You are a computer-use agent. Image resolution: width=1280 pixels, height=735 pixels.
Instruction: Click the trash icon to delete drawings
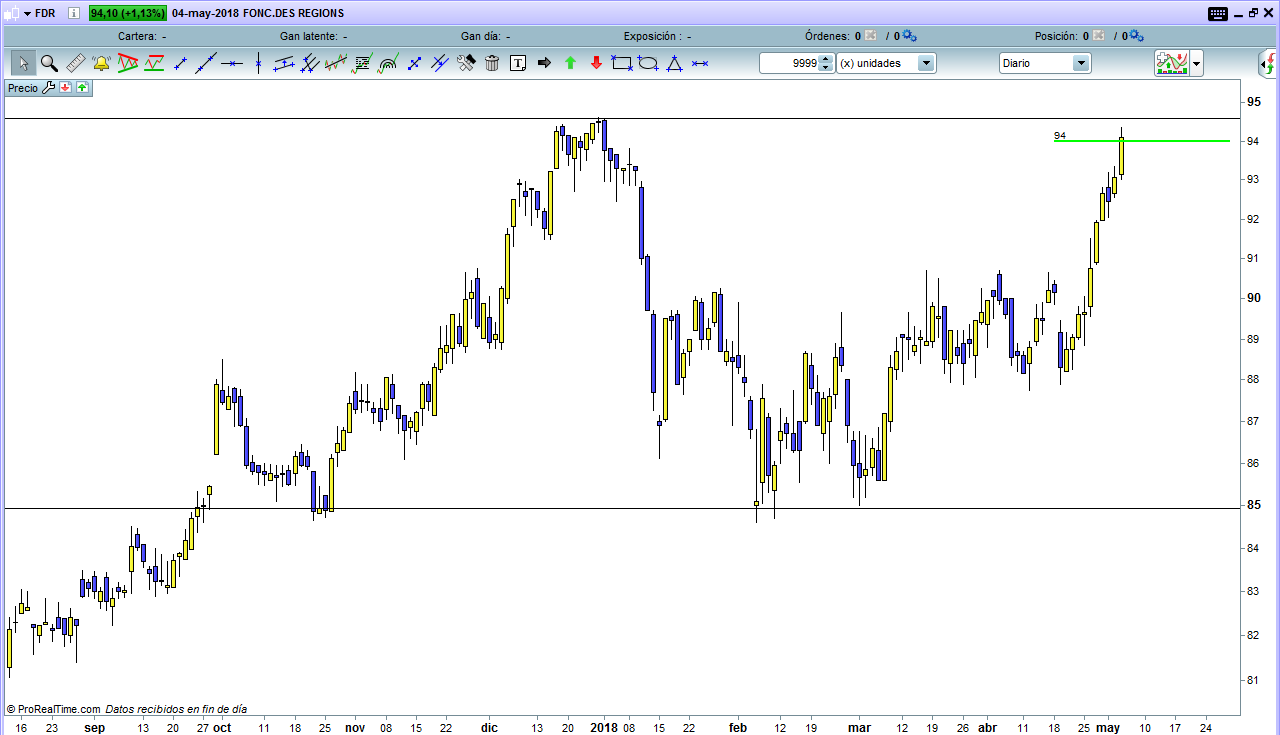(490, 62)
